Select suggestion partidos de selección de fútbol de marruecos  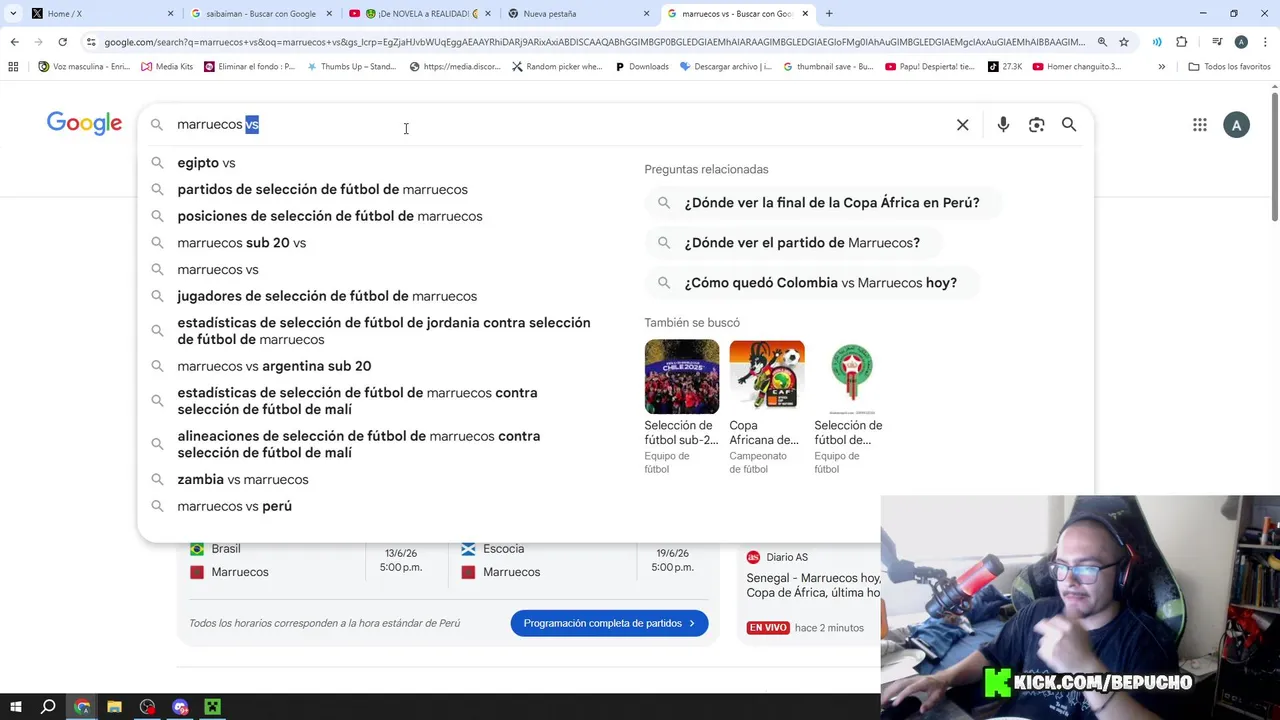[x=322, y=189]
